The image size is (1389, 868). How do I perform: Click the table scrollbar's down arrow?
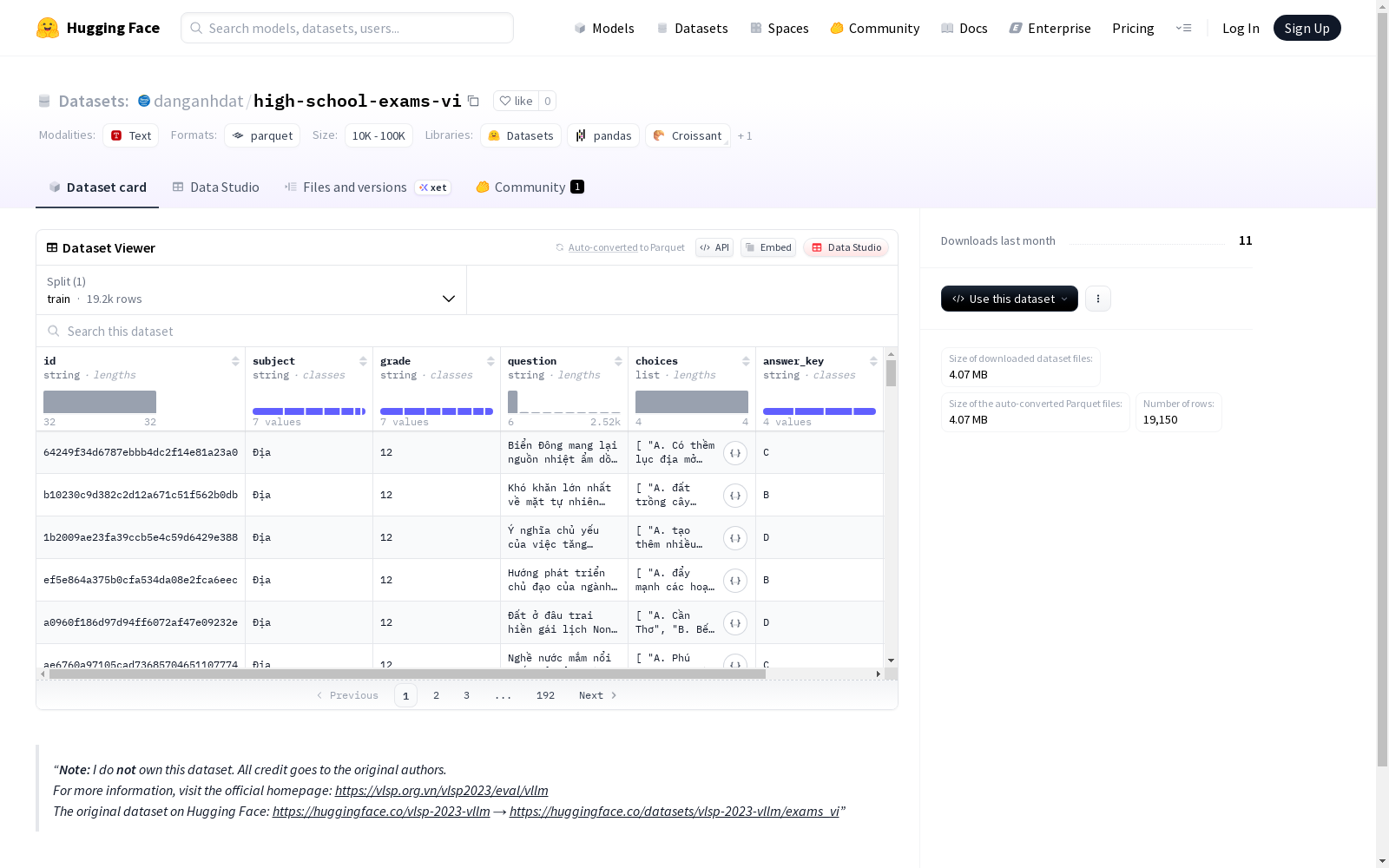(891, 661)
